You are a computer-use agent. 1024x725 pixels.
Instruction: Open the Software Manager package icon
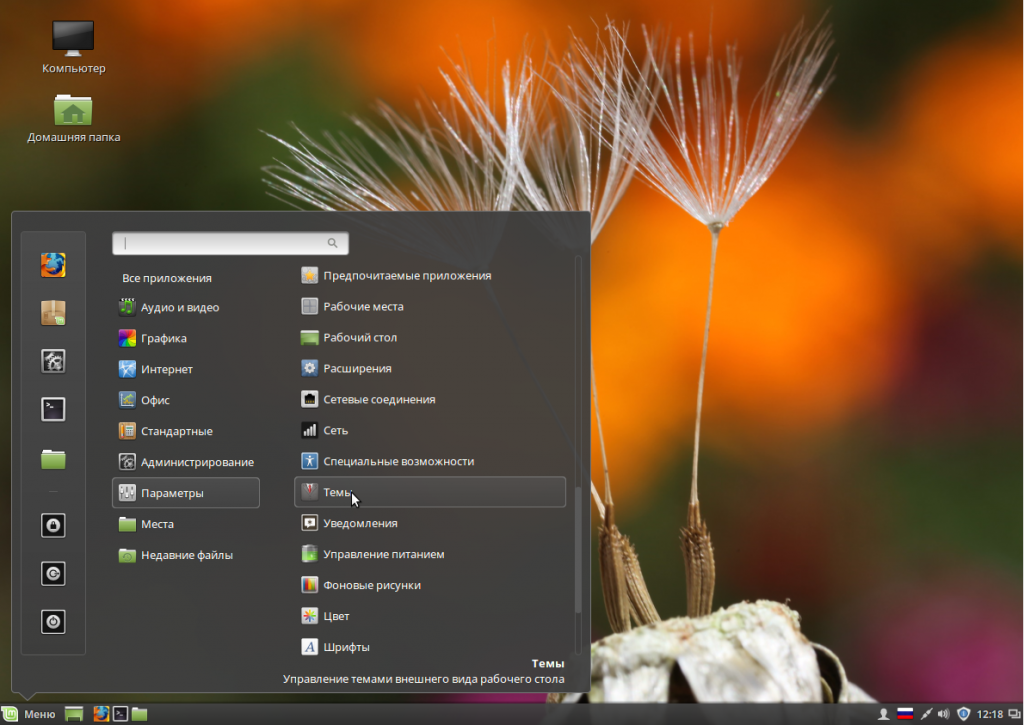53,313
